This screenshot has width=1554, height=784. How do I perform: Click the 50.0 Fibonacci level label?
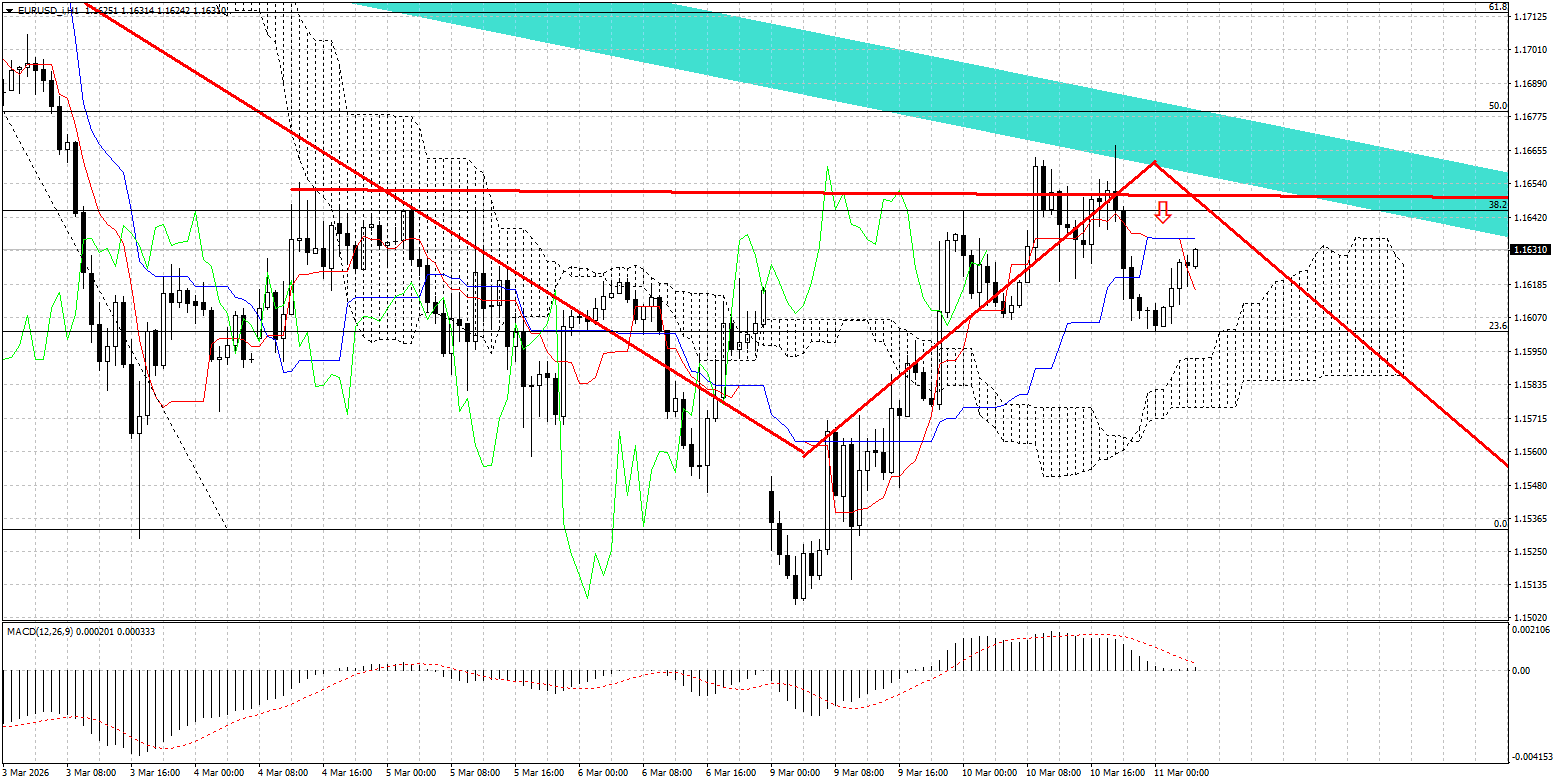pos(1498,105)
